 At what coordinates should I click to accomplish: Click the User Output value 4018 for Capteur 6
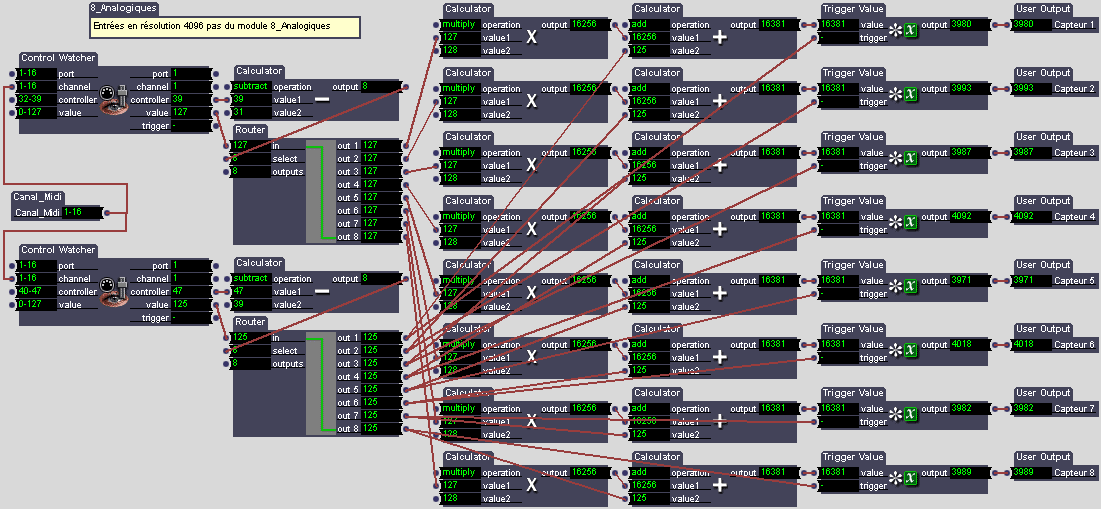point(1031,344)
